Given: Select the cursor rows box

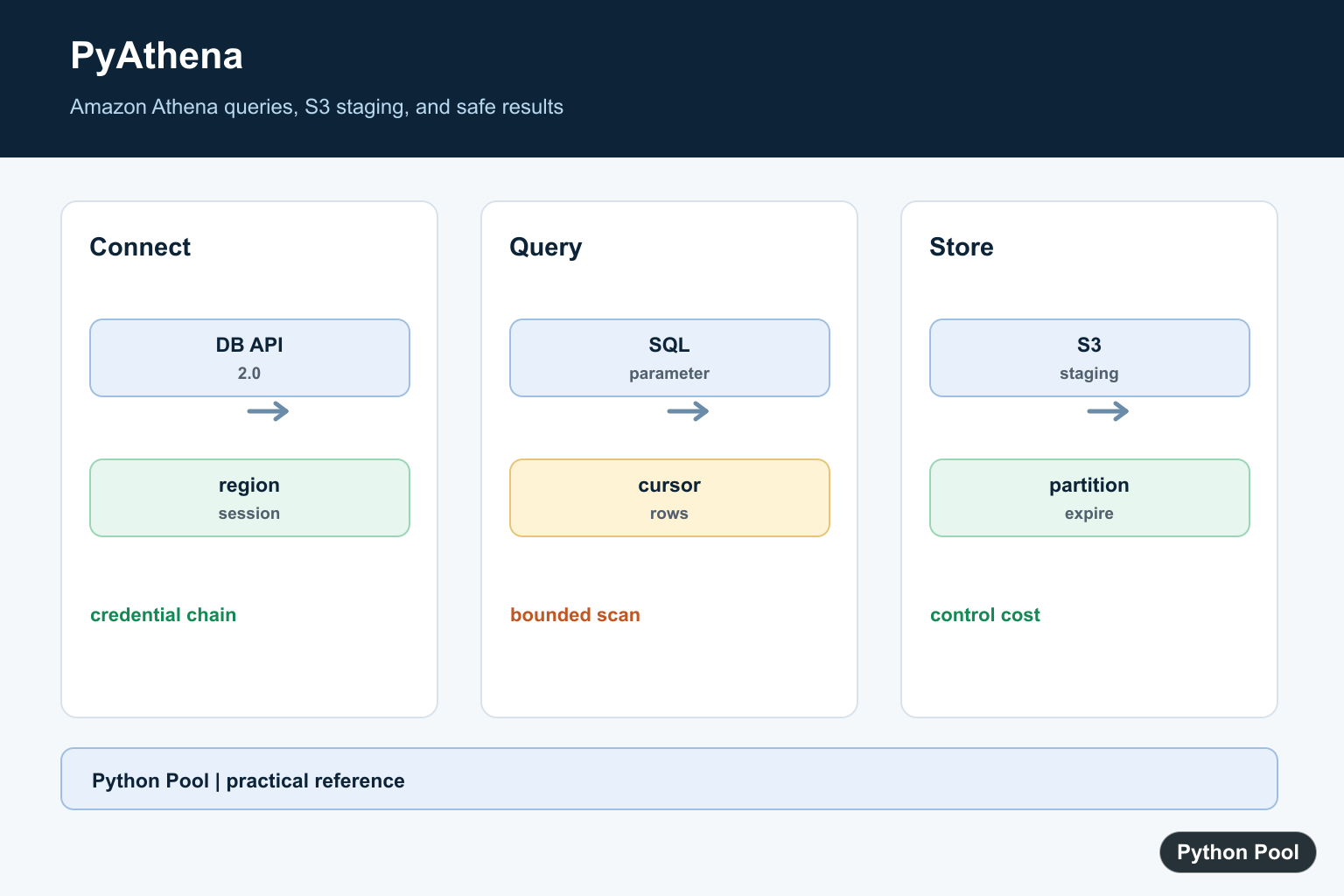Looking at the screenshot, I should [669, 498].
